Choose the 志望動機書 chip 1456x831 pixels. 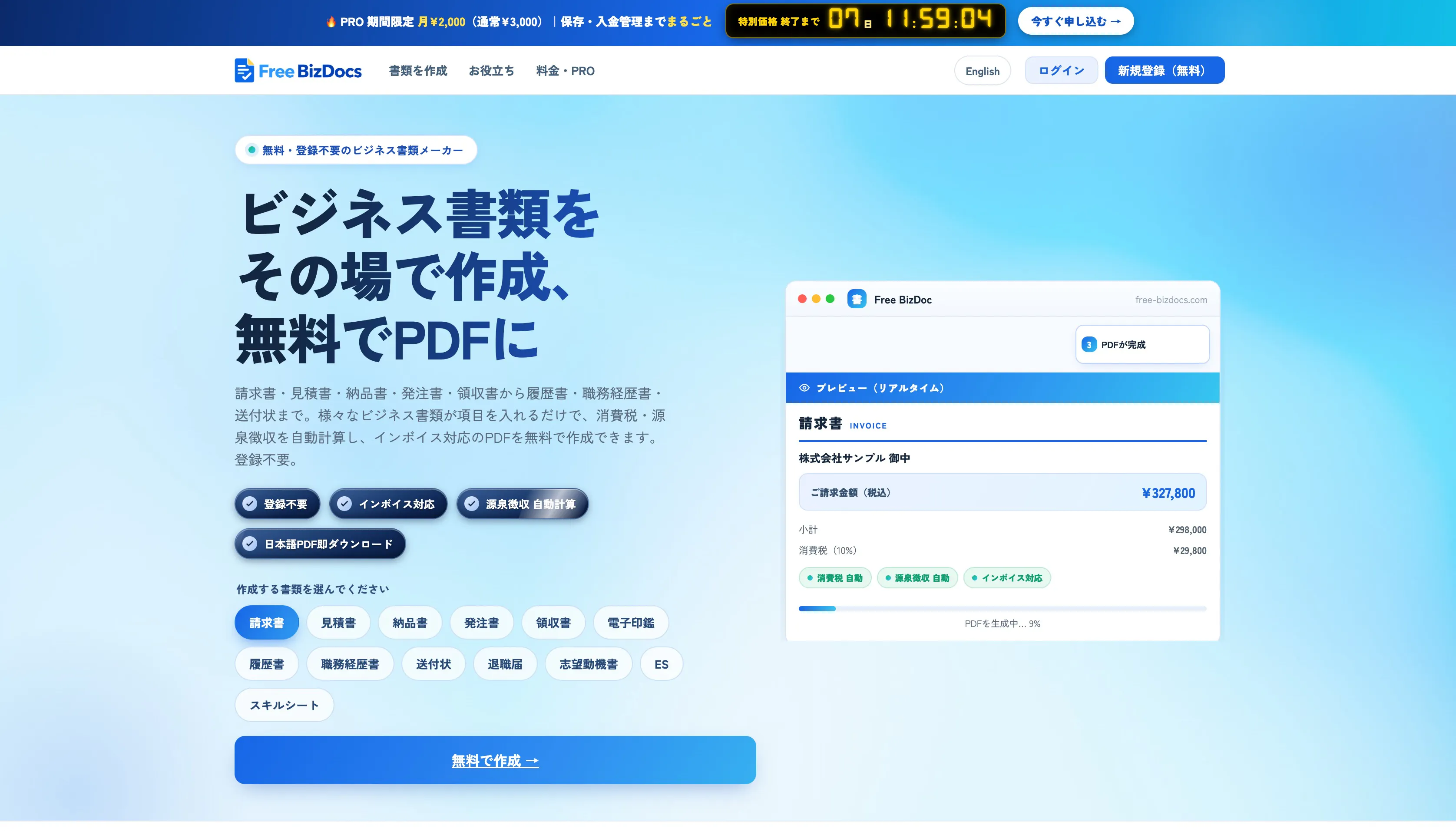point(589,664)
